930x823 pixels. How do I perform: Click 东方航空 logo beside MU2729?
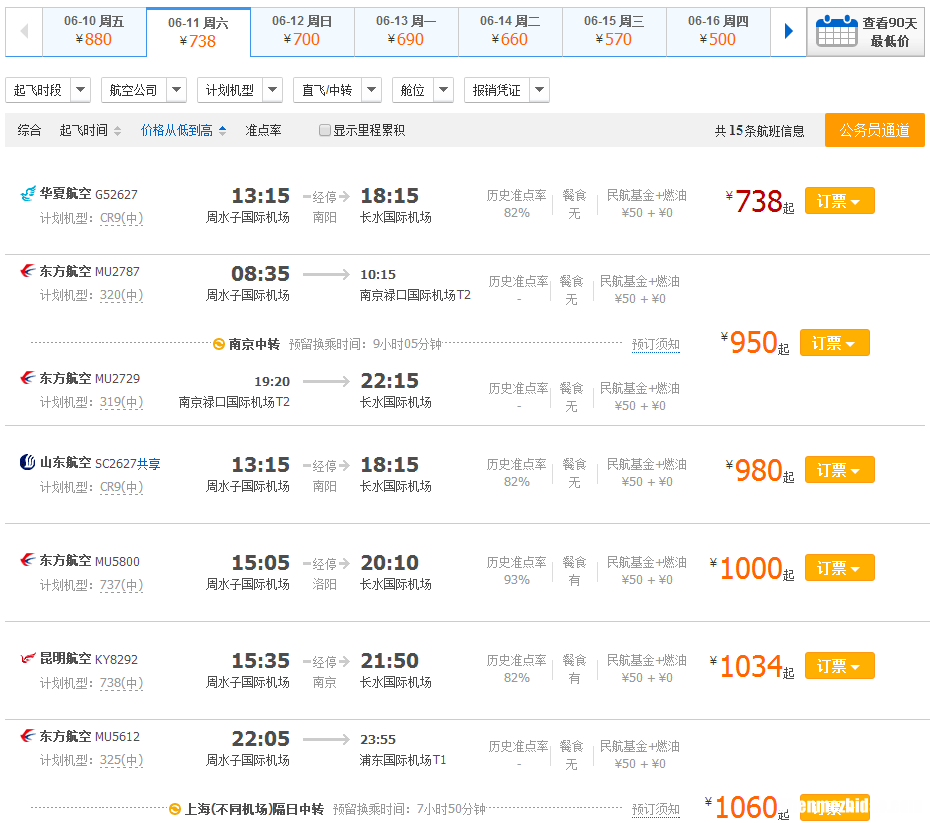[27, 378]
